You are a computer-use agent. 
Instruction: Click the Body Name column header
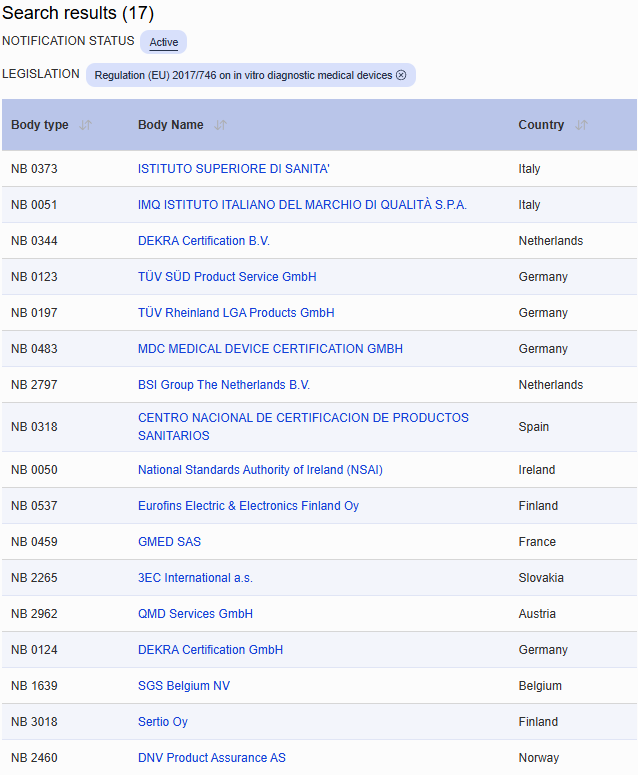[170, 125]
